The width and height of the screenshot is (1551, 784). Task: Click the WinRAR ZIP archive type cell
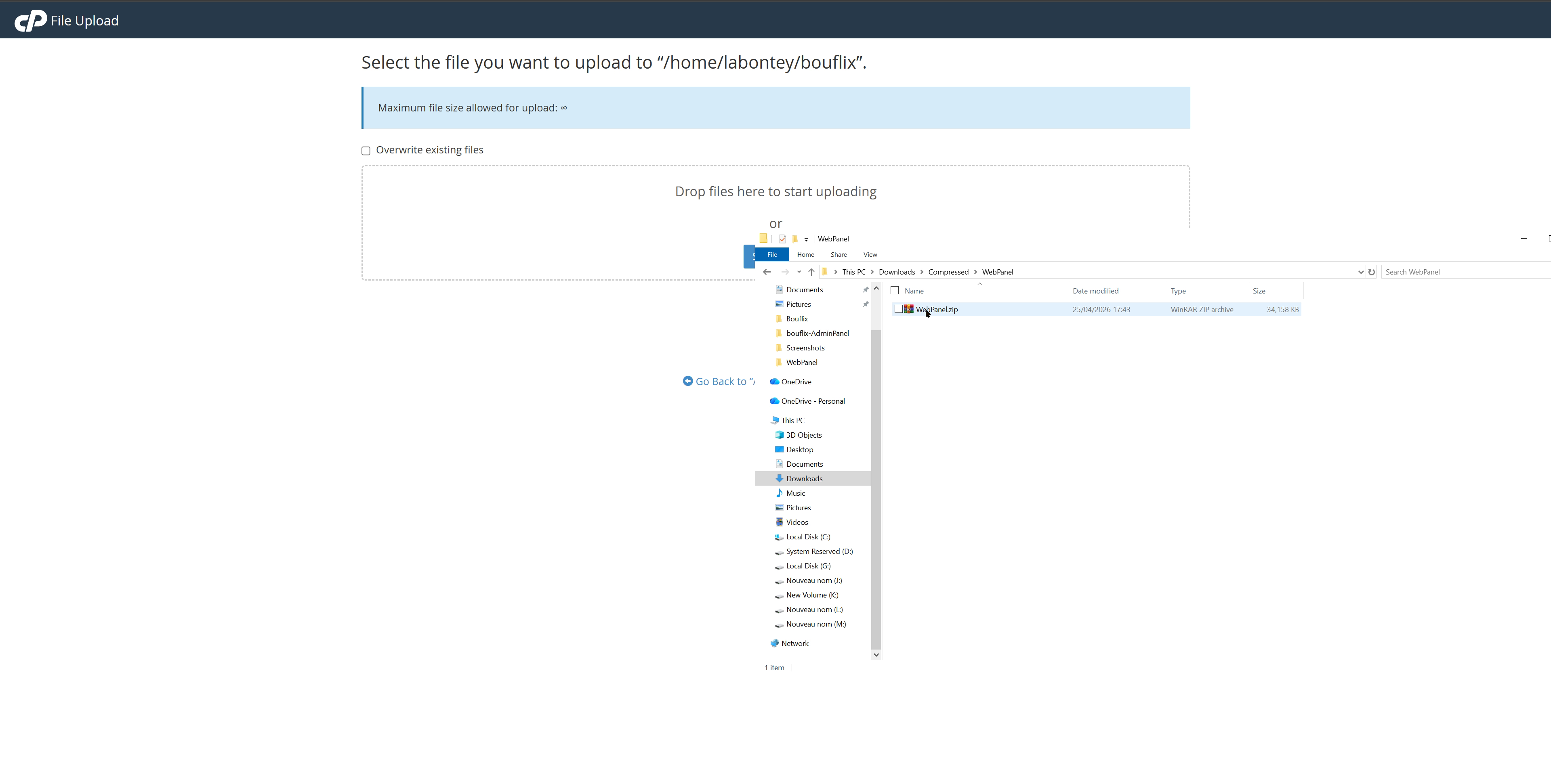pos(1202,309)
